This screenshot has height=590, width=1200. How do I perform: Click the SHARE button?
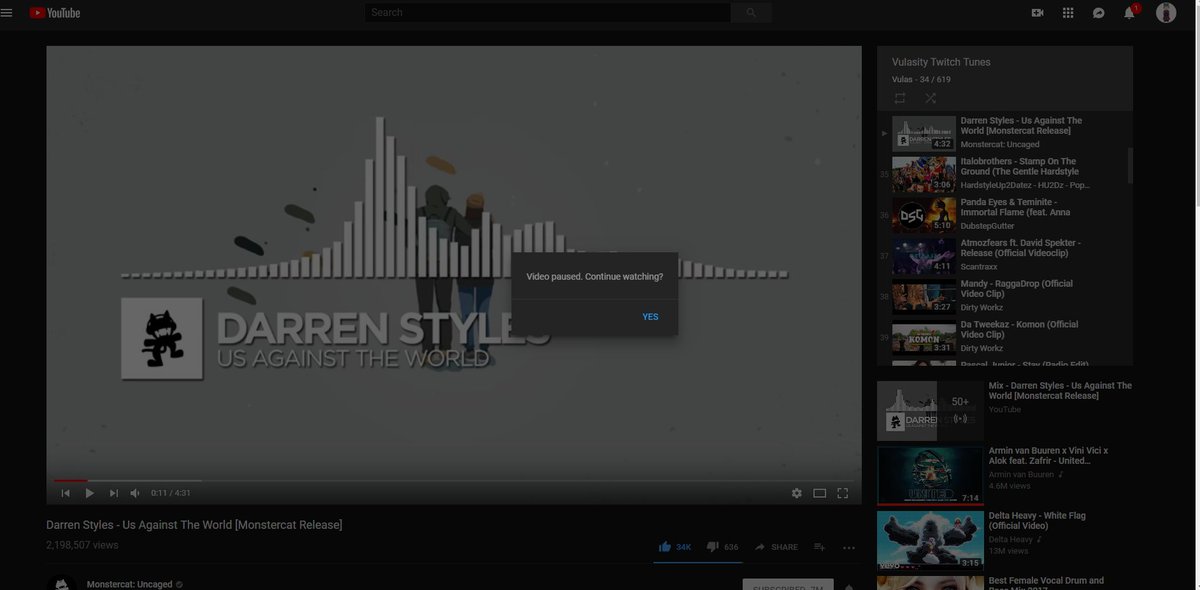(x=776, y=547)
